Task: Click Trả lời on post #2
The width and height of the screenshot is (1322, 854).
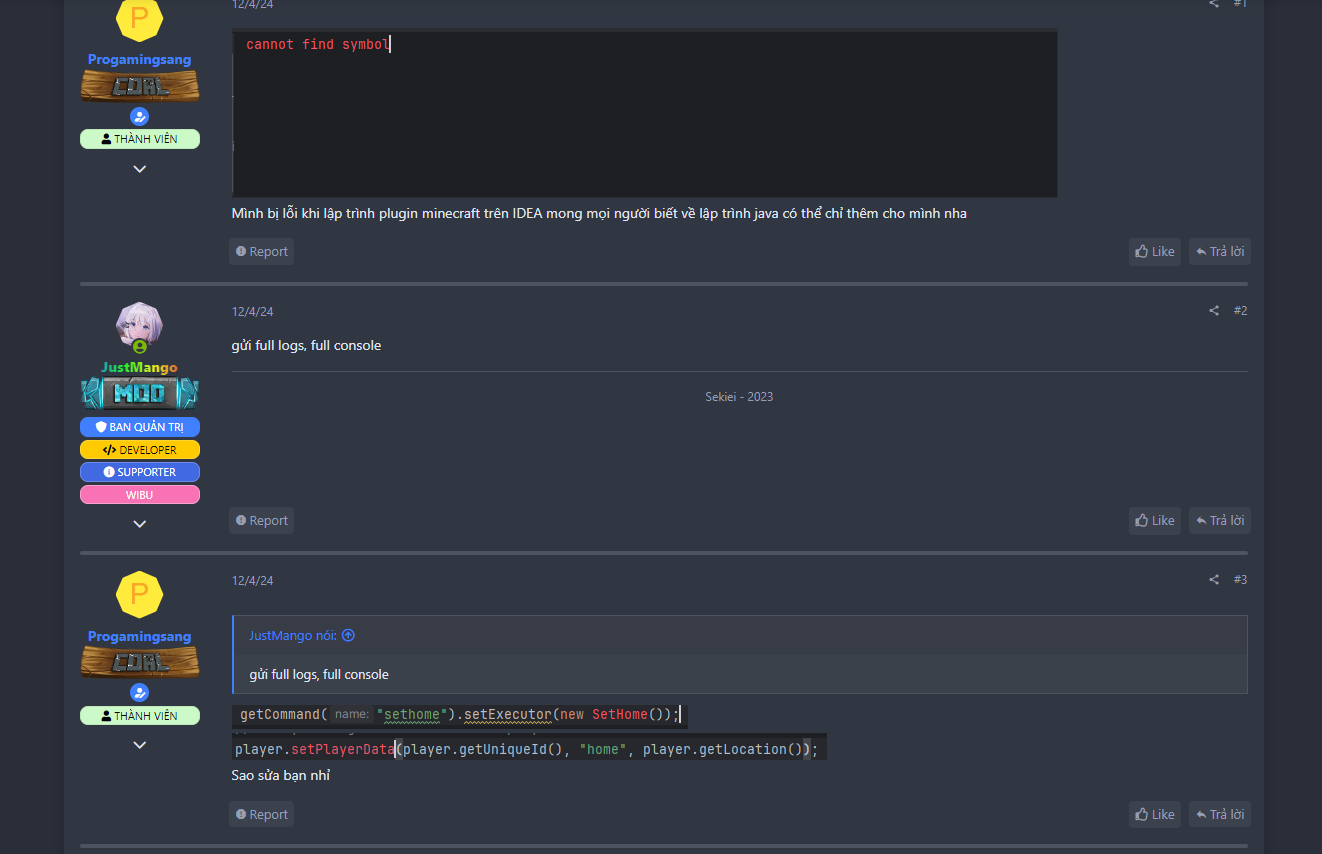Action: pos(1220,521)
